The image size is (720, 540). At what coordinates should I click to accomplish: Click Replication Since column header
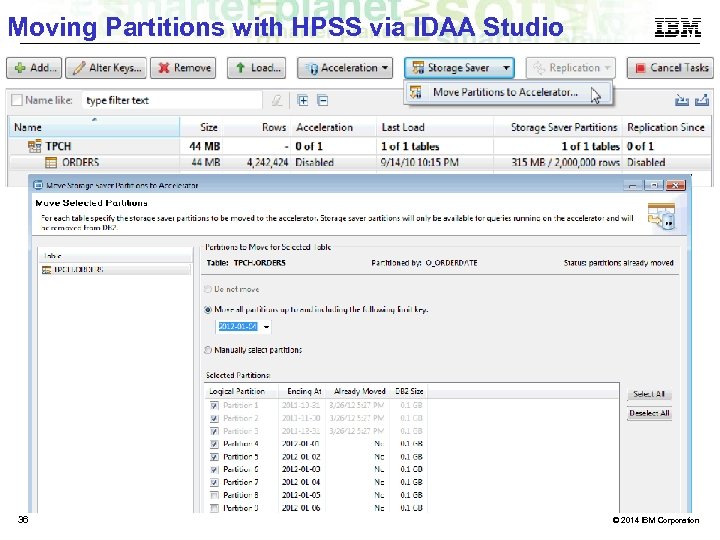666,127
